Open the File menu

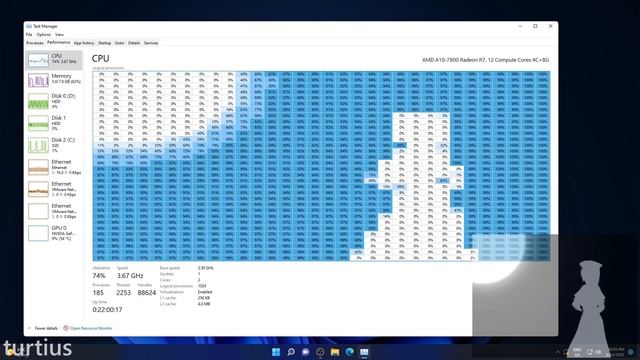click(x=29, y=35)
